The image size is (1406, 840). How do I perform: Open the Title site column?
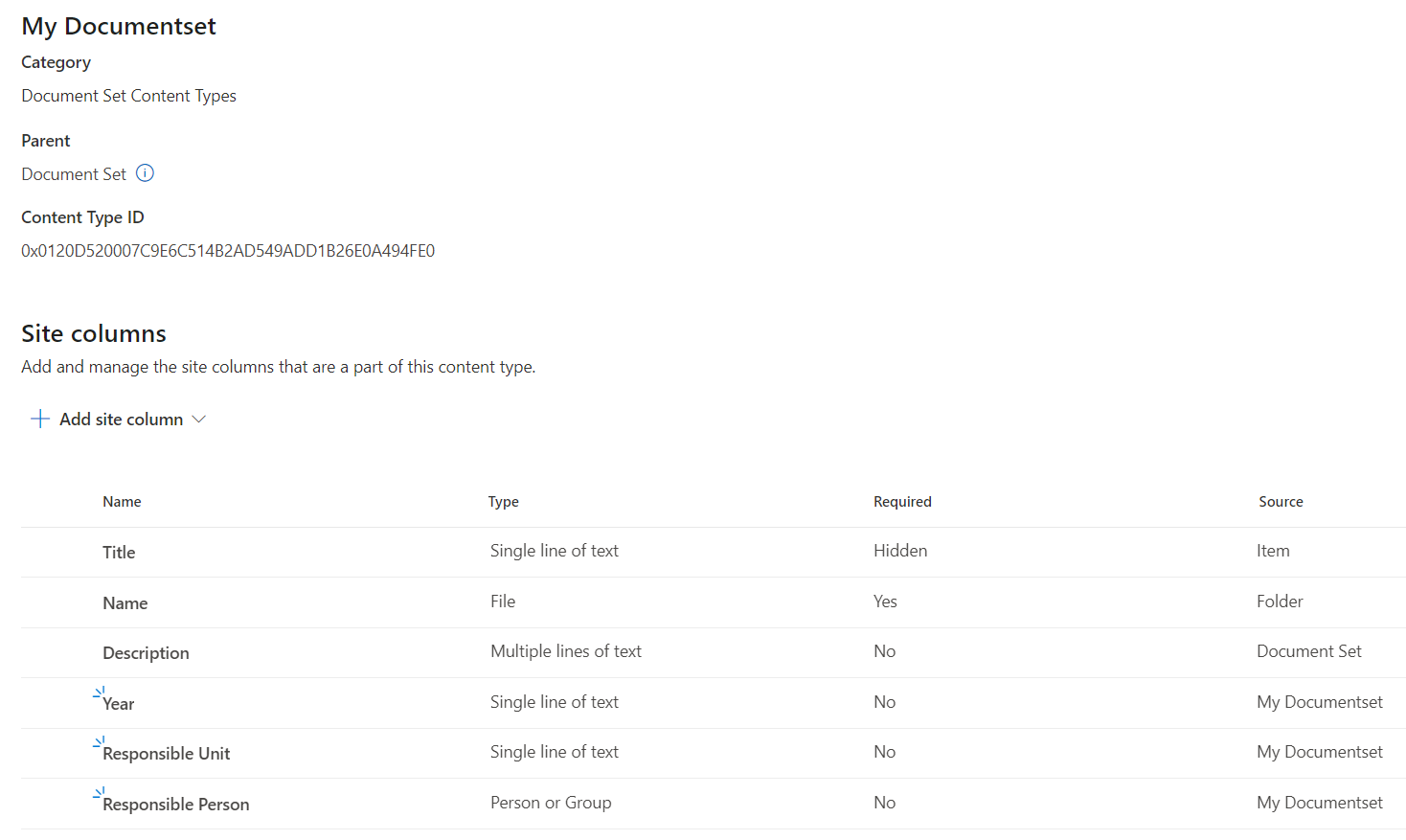[119, 553]
